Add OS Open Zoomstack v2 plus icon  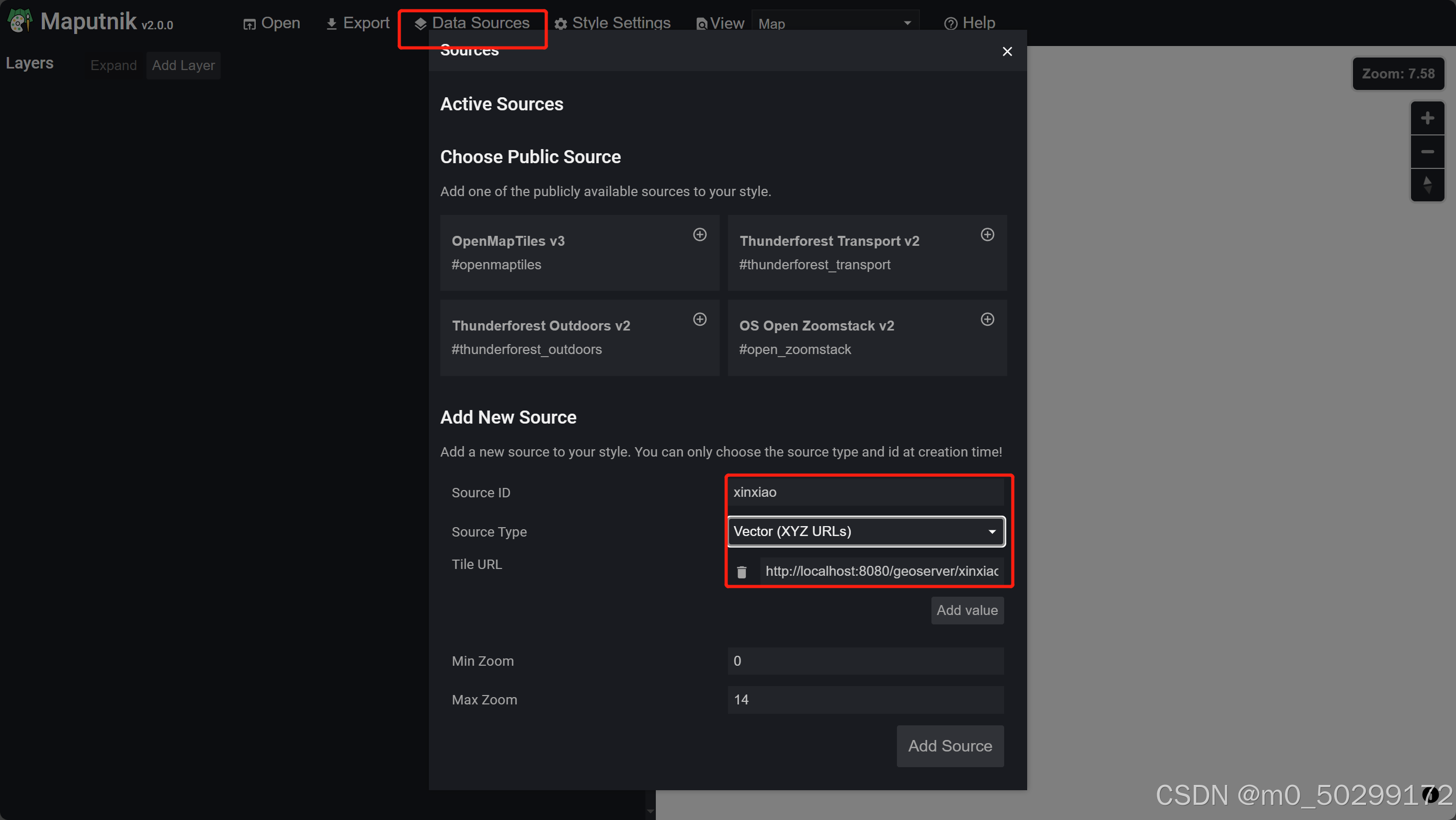tap(987, 320)
